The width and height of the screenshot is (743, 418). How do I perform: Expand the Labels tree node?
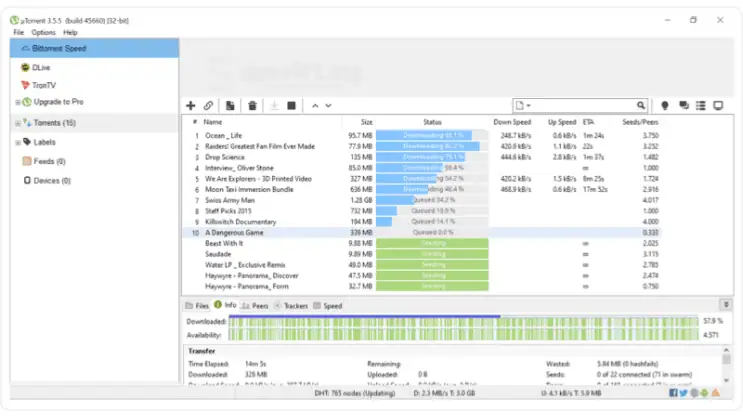pos(18,143)
